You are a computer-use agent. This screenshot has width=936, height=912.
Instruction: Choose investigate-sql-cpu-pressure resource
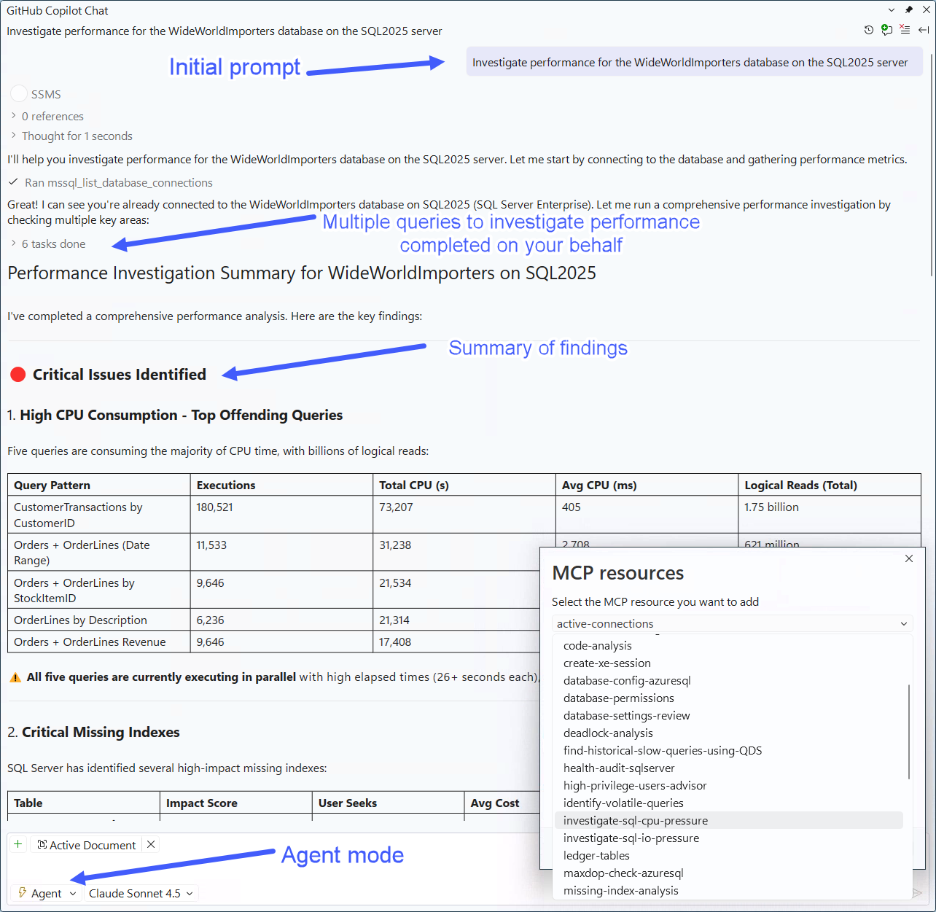point(728,821)
